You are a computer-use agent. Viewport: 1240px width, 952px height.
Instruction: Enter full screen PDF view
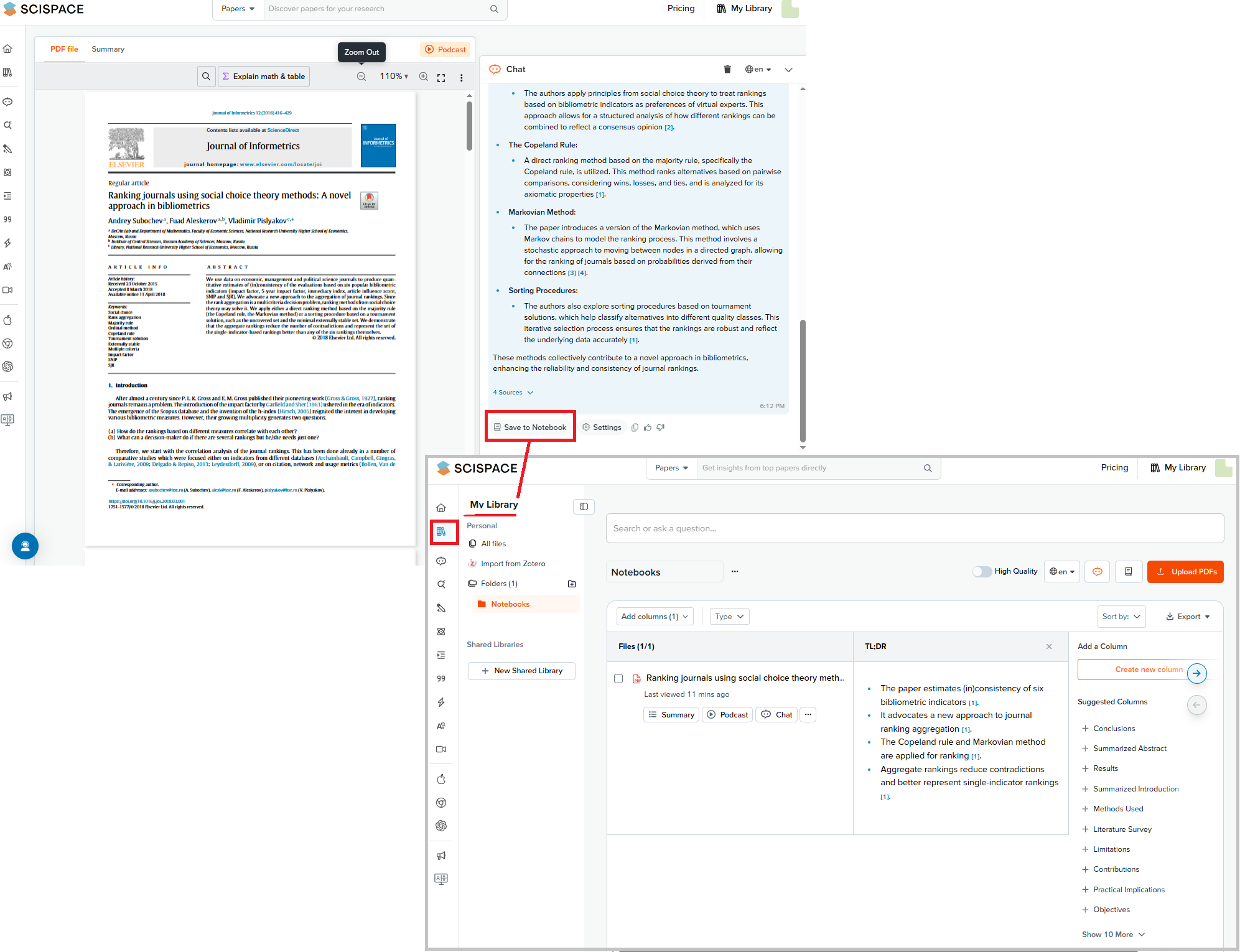point(441,78)
